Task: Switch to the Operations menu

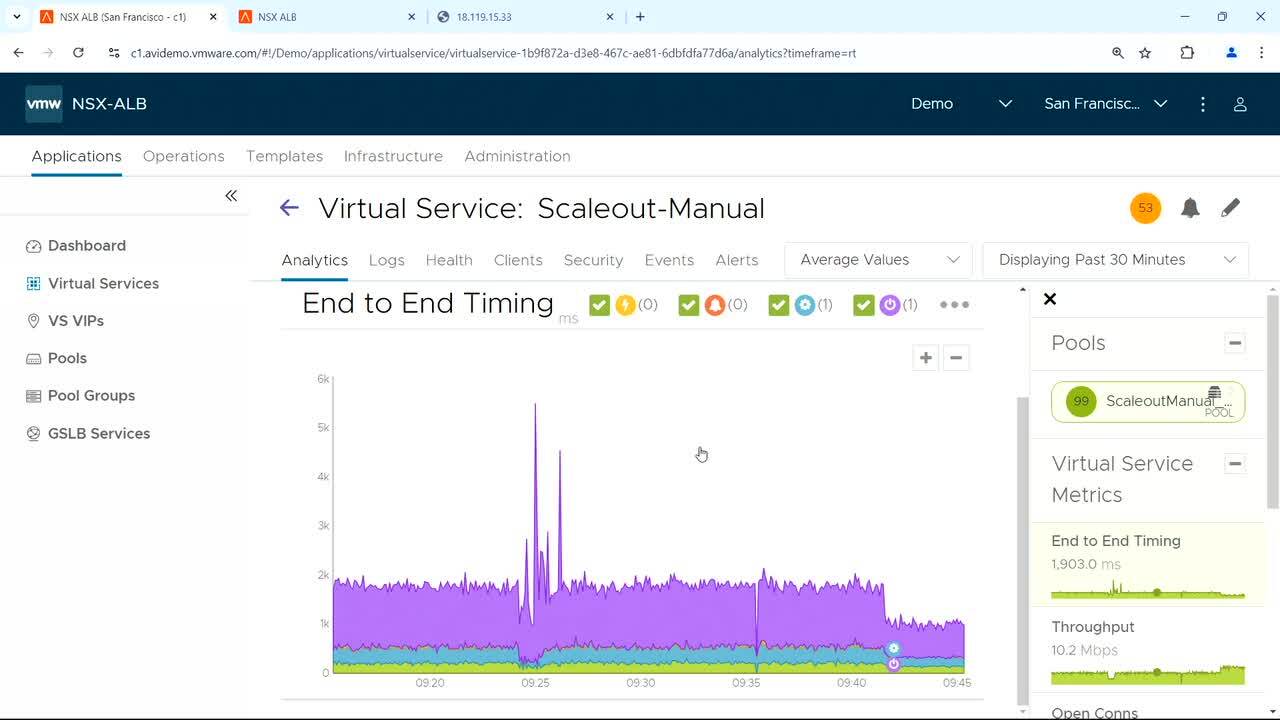Action: tap(184, 156)
